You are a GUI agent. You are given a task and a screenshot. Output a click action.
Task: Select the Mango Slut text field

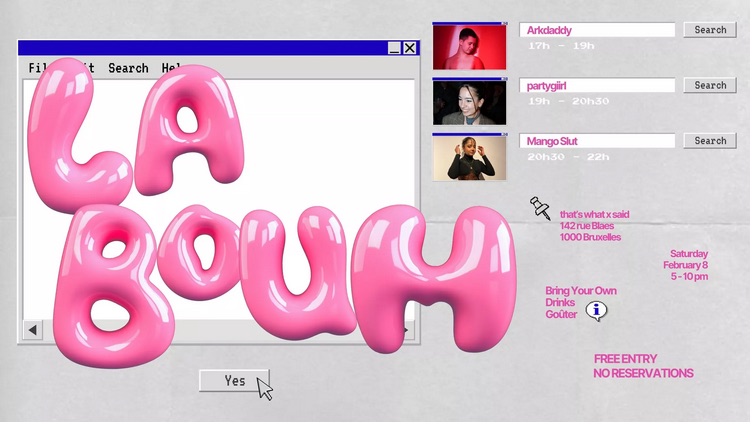[x=598, y=141]
